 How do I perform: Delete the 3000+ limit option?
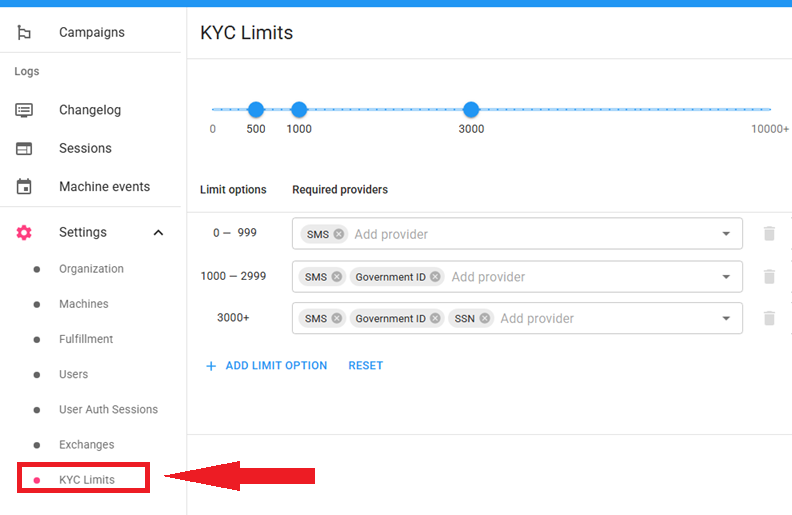[769, 319]
